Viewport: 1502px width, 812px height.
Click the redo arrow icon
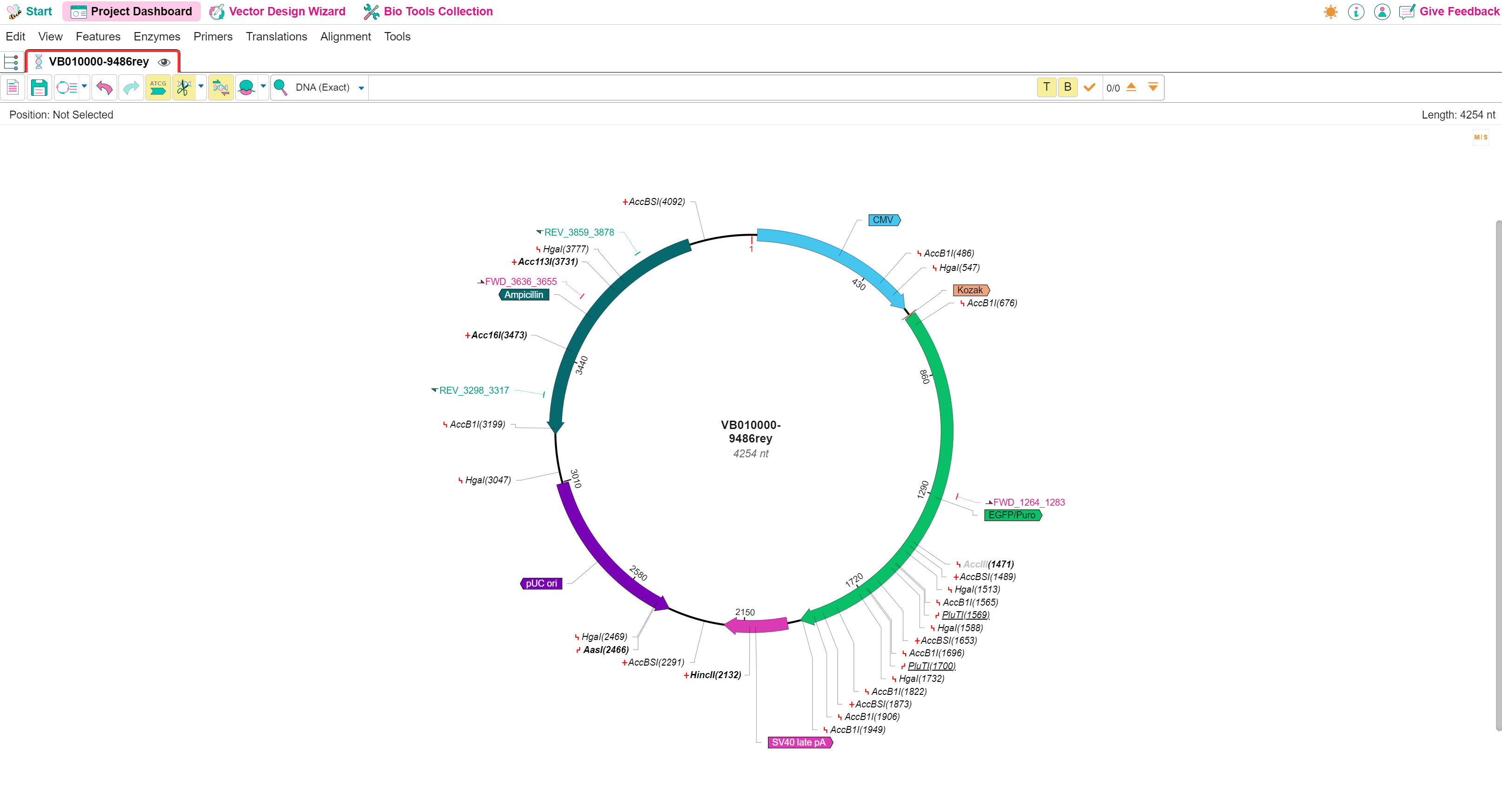click(x=131, y=87)
